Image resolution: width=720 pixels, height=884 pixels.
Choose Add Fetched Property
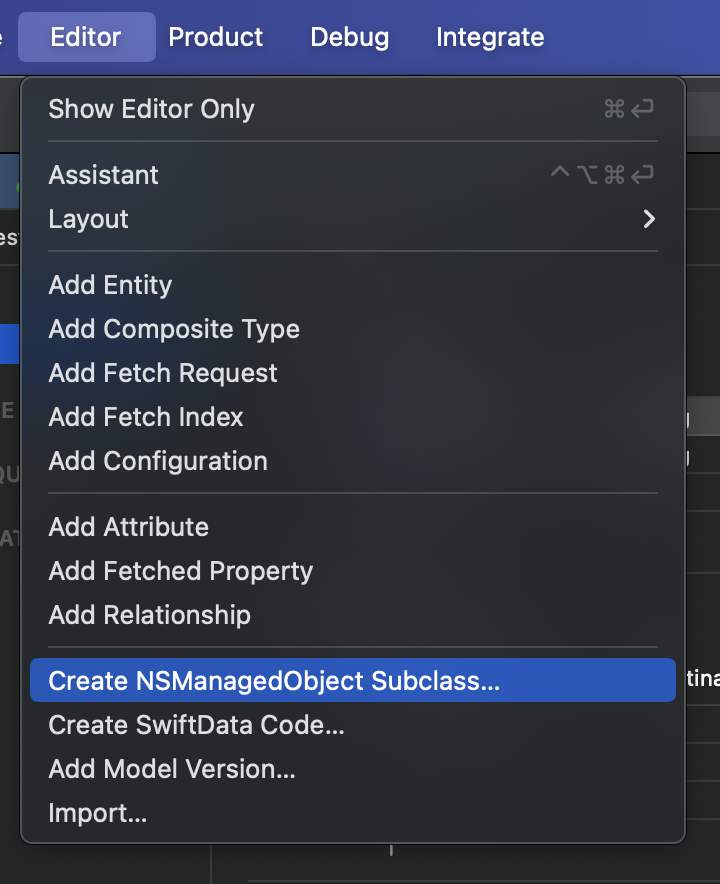353,571
